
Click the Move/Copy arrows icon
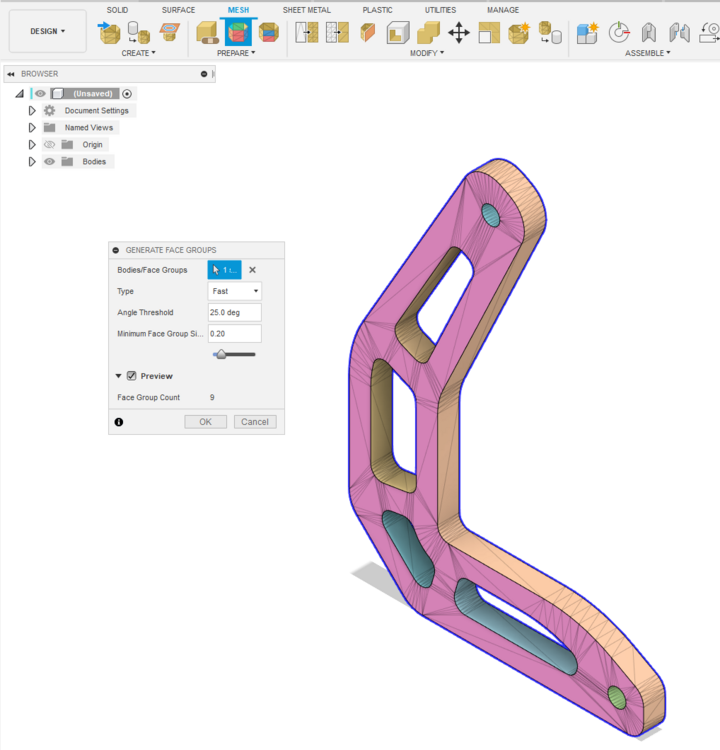coord(458,33)
